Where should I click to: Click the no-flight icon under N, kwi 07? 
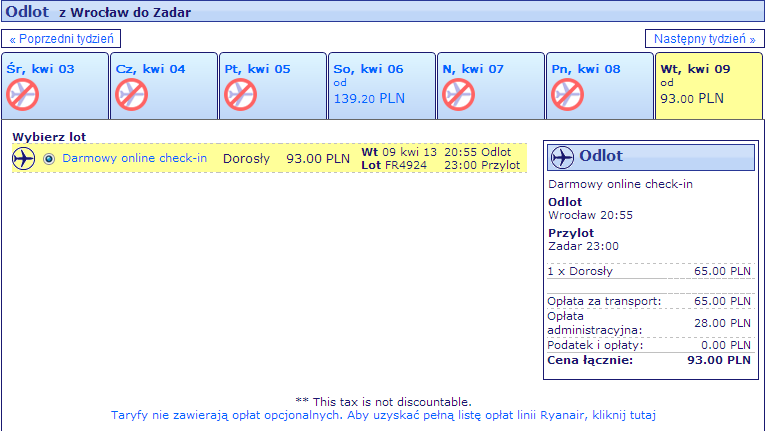coord(458,95)
